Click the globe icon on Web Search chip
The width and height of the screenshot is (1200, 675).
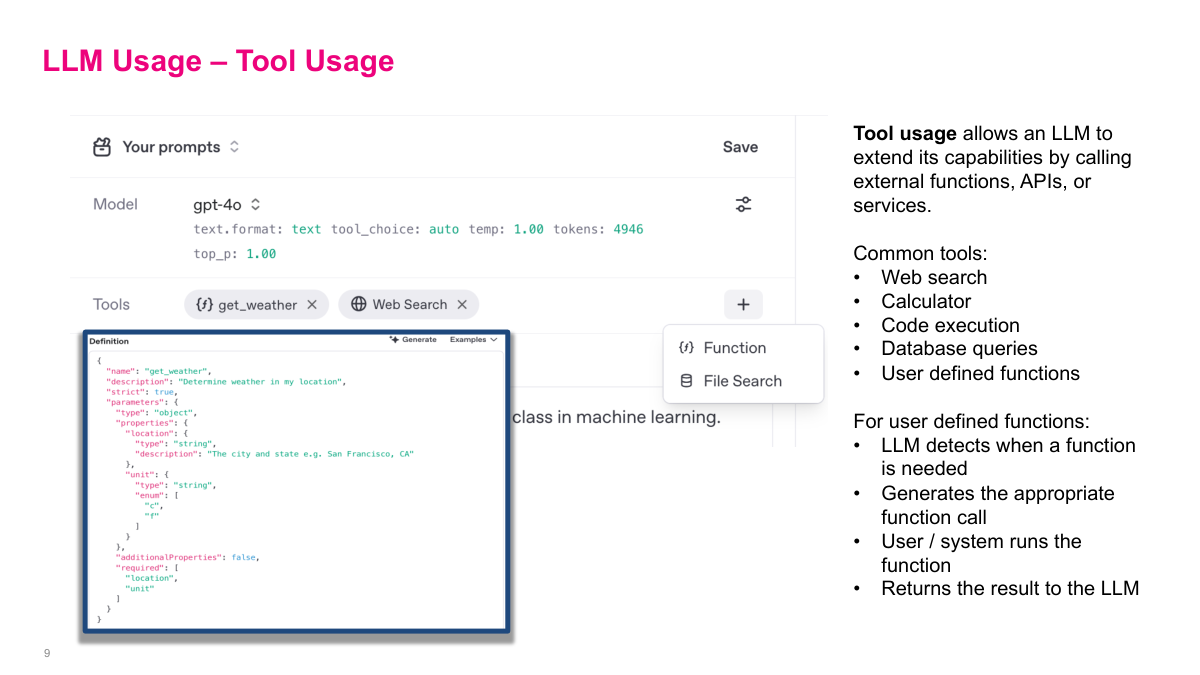[359, 304]
